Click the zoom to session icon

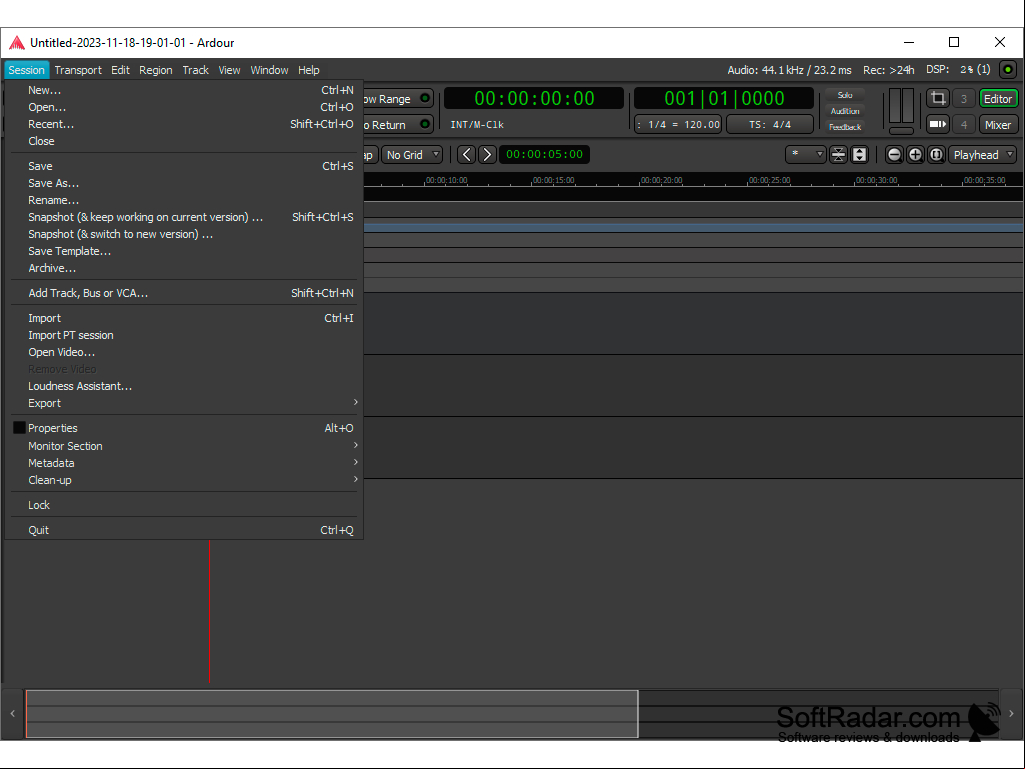tap(936, 155)
